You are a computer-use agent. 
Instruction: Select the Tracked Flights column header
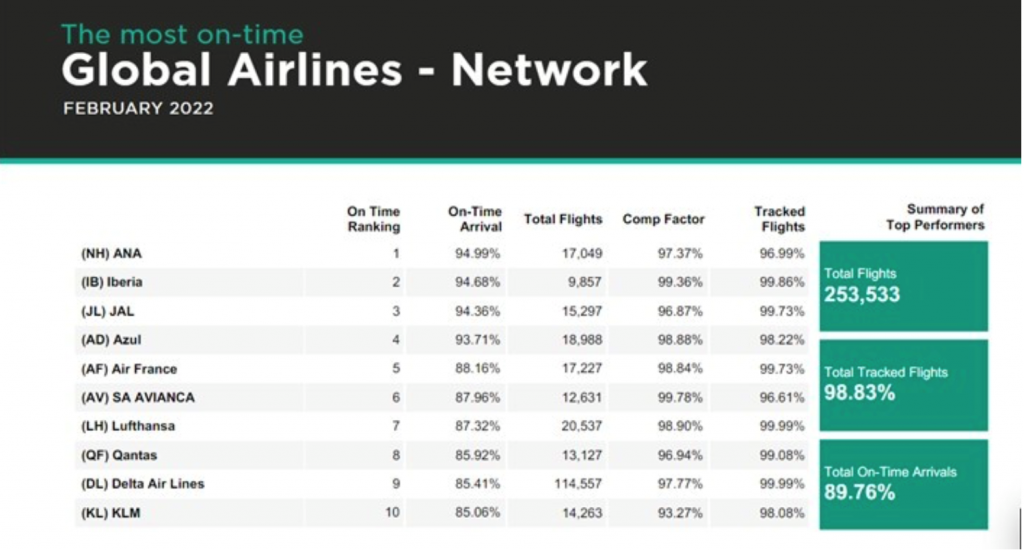pos(779,219)
